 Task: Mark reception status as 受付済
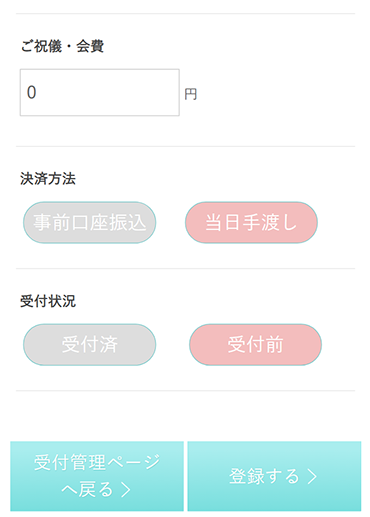coord(89,345)
